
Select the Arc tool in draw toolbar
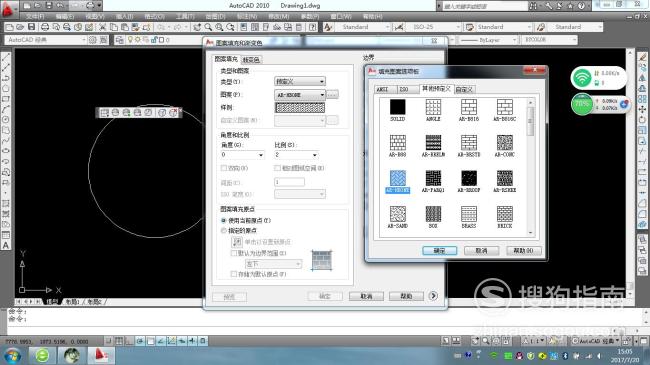pos(6,109)
